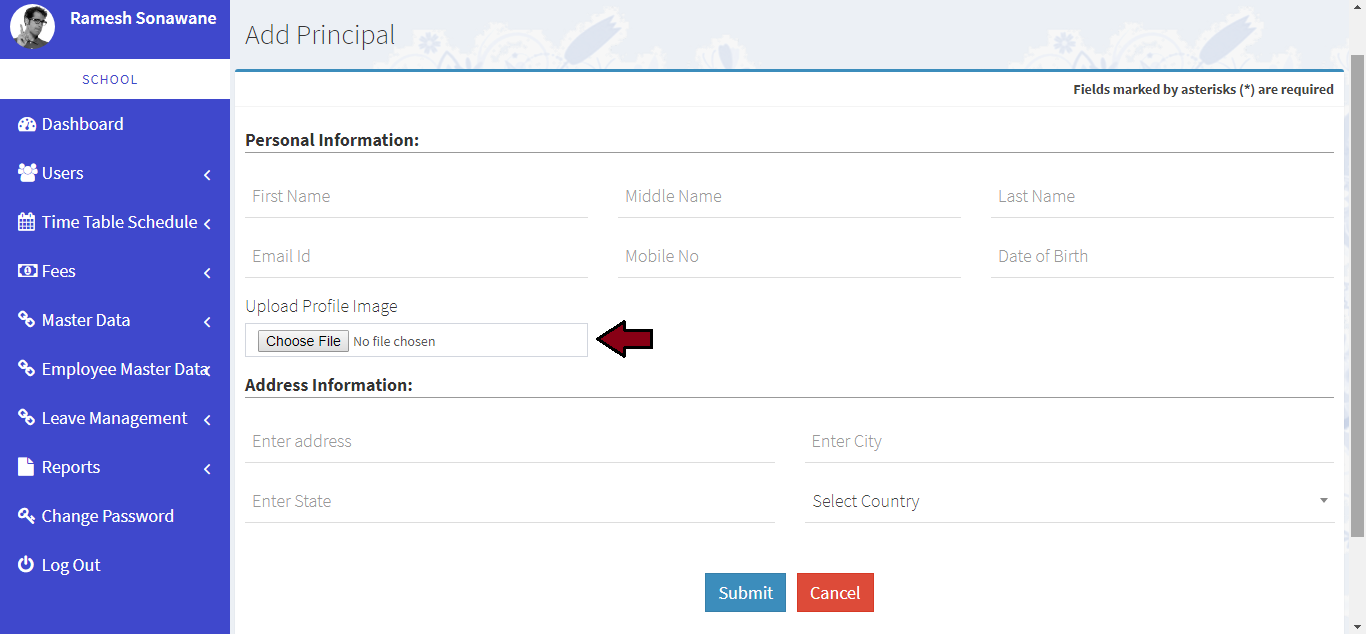Click the Log Out power icon
This screenshot has height=634, width=1366.
(x=27, y=565)
